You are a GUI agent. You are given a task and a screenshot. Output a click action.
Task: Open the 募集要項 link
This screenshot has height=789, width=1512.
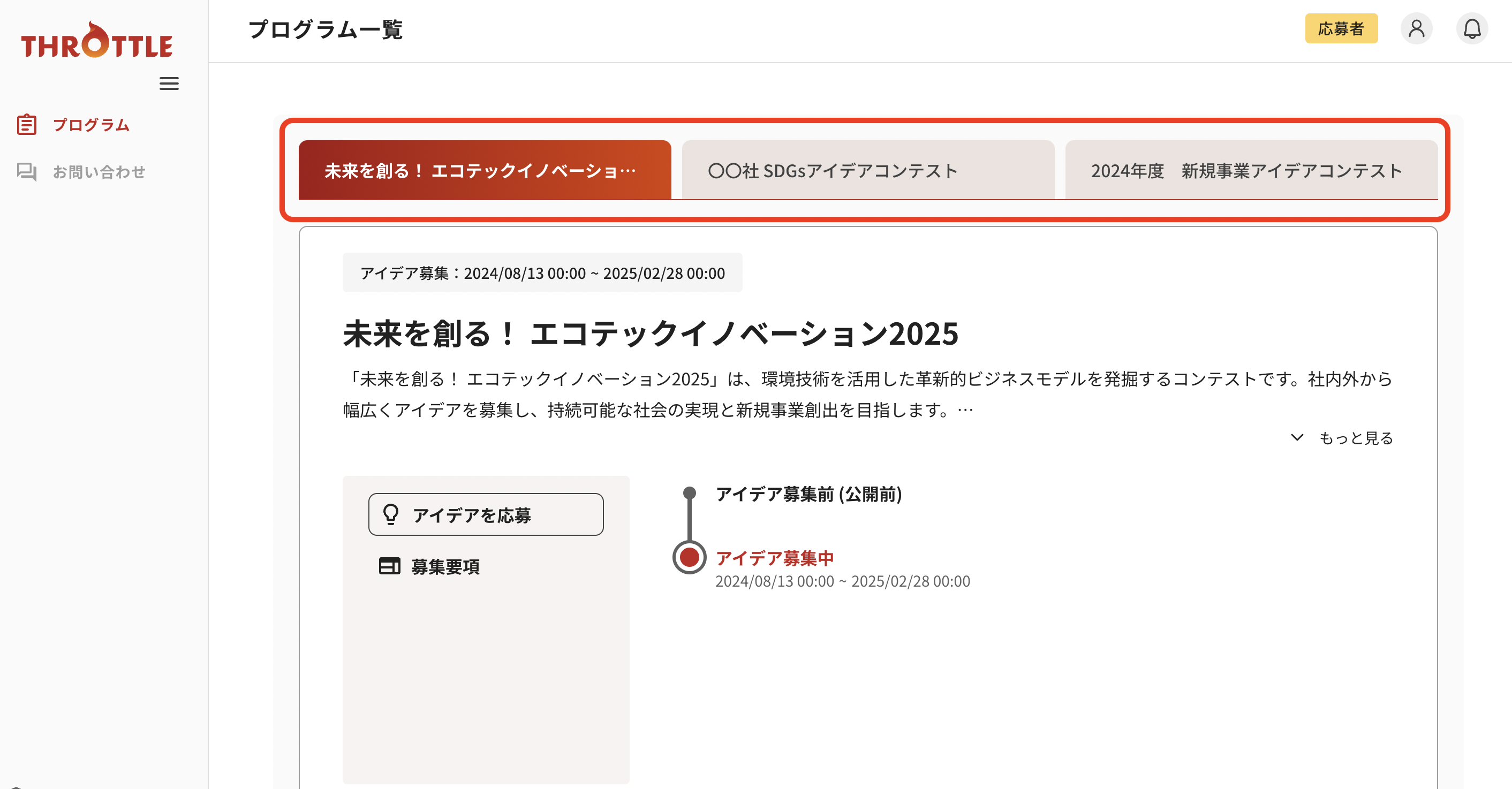pos(429,566)
